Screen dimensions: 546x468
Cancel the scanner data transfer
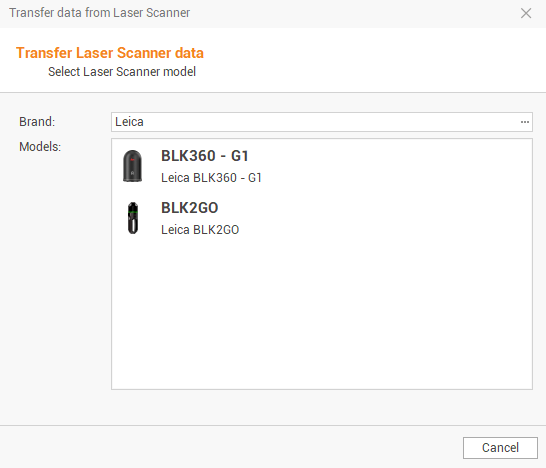tap(500, 448)
